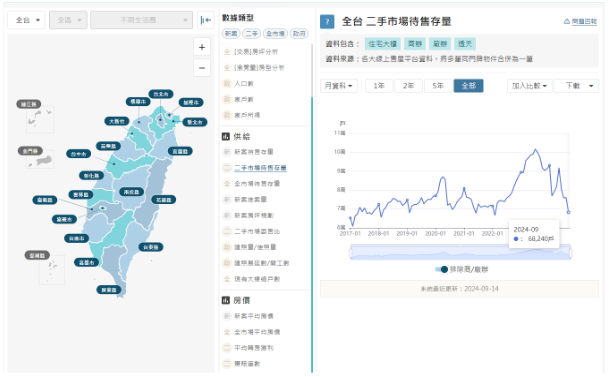Image resolution: width=609 pixels, height=377 pixels.
Task: Click the 屏東縣 map label
Action: tap(109, 290)
